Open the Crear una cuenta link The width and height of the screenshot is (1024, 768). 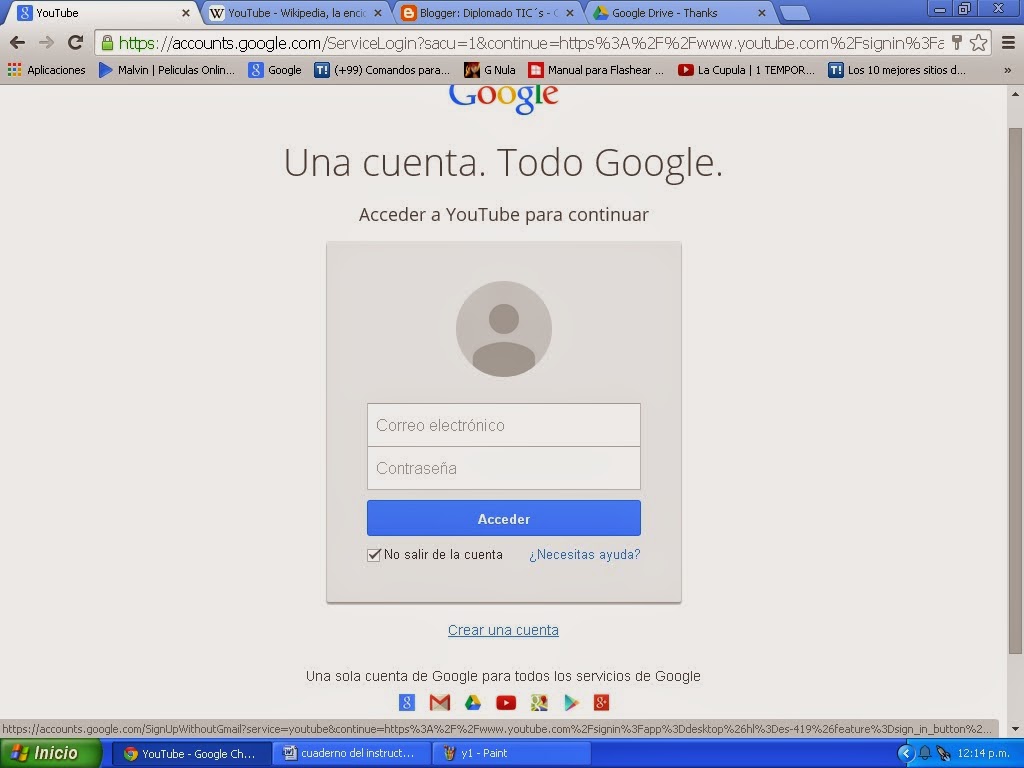(503, 630)
